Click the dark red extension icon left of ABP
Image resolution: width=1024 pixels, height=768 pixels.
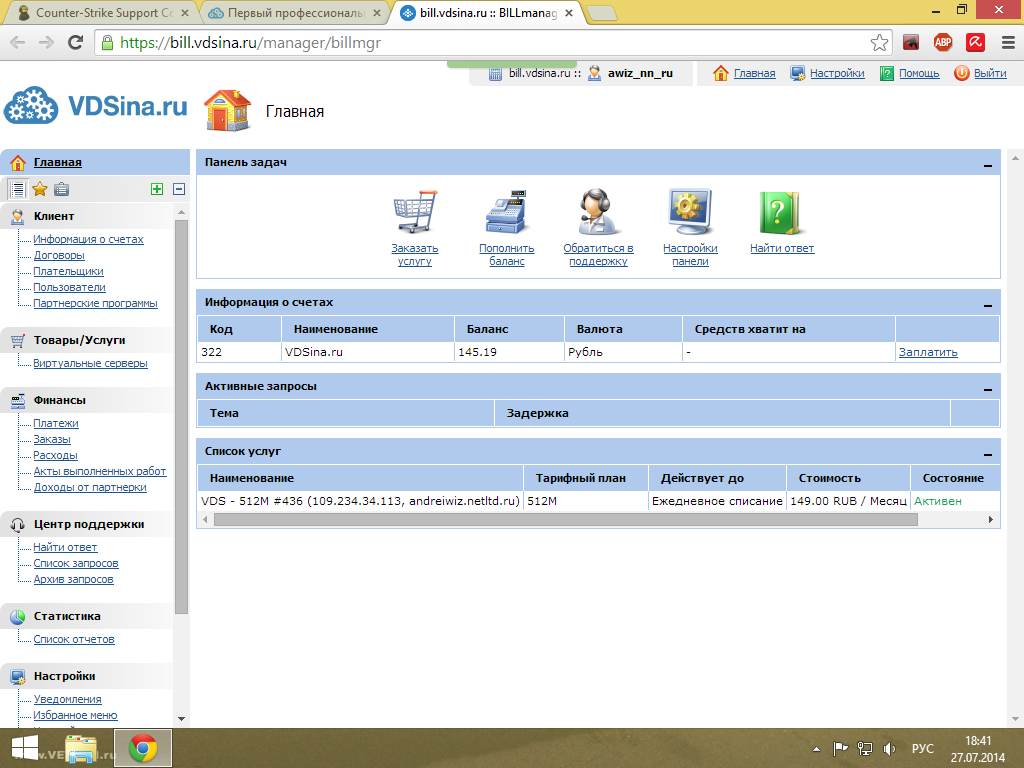911,43
